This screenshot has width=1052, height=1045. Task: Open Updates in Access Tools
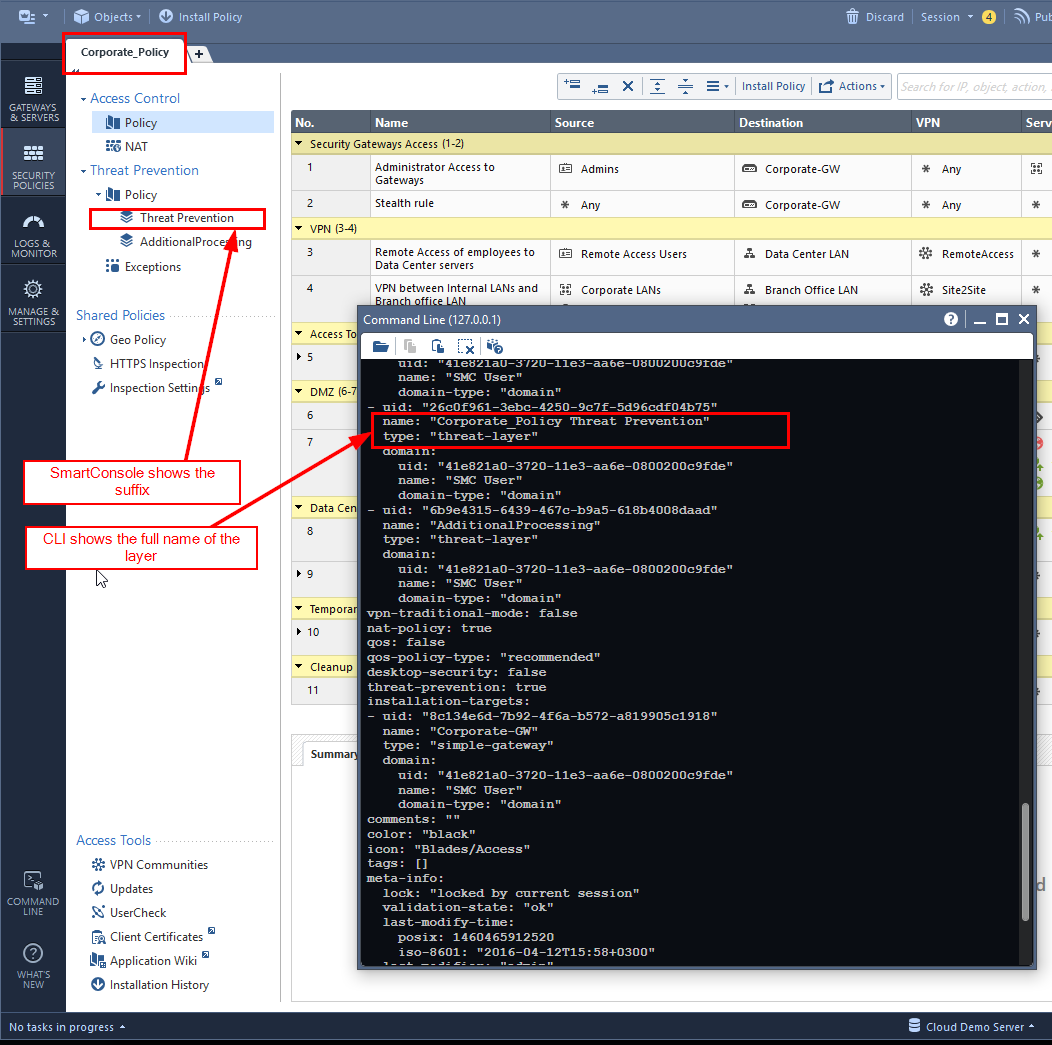point(122,889)
